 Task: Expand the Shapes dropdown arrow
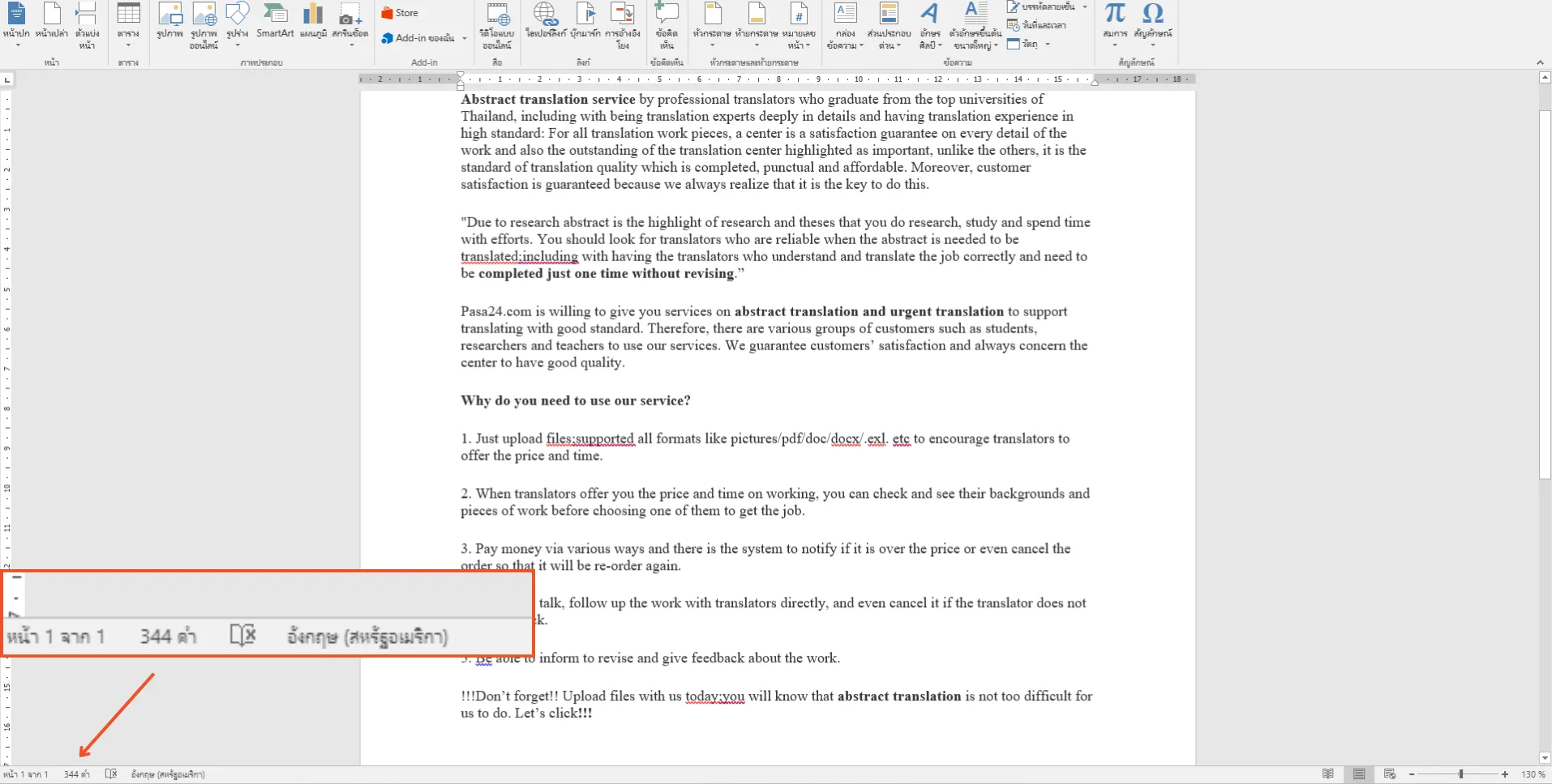coord(237,45)
